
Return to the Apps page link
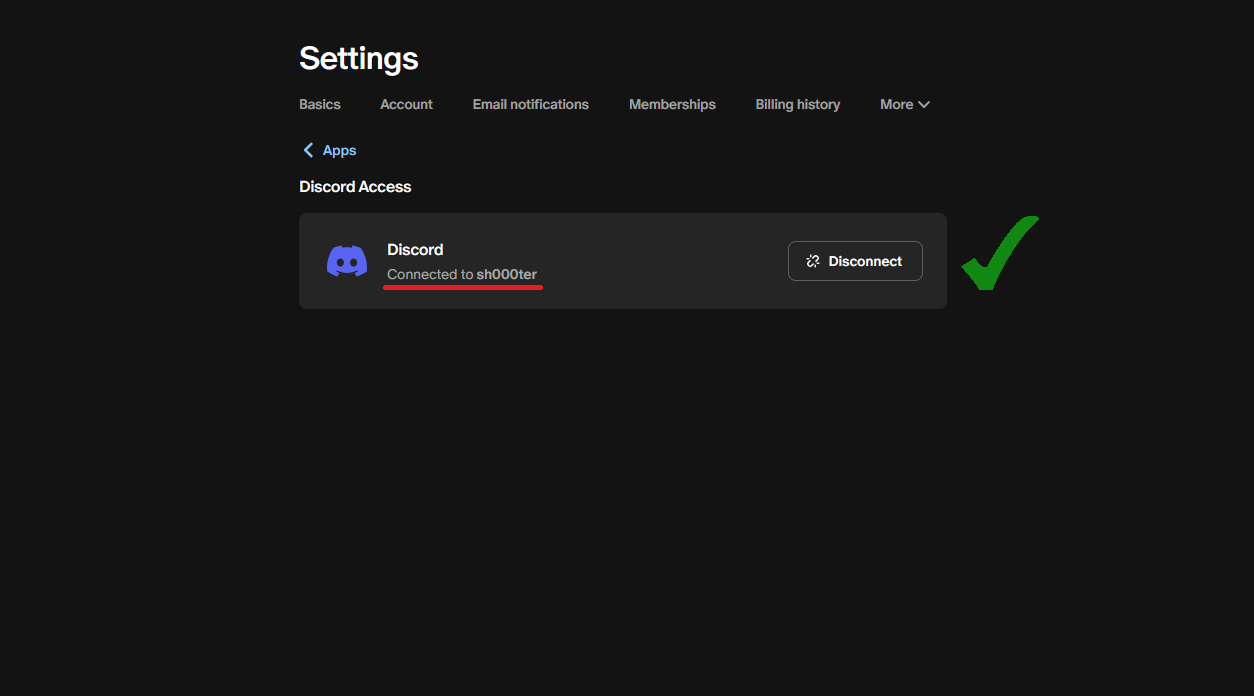click(339, 150)
